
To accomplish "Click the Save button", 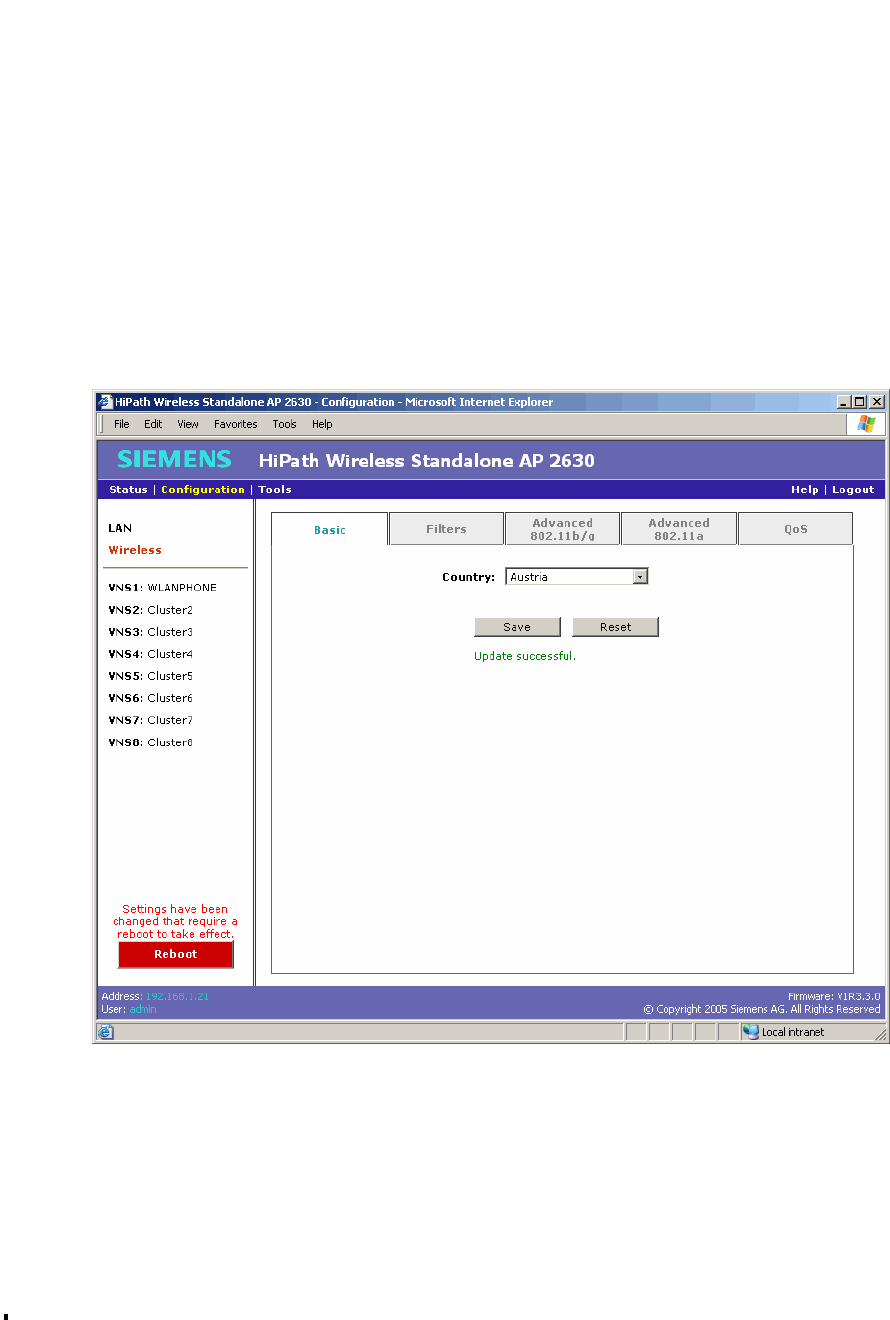I will point(517,627).
